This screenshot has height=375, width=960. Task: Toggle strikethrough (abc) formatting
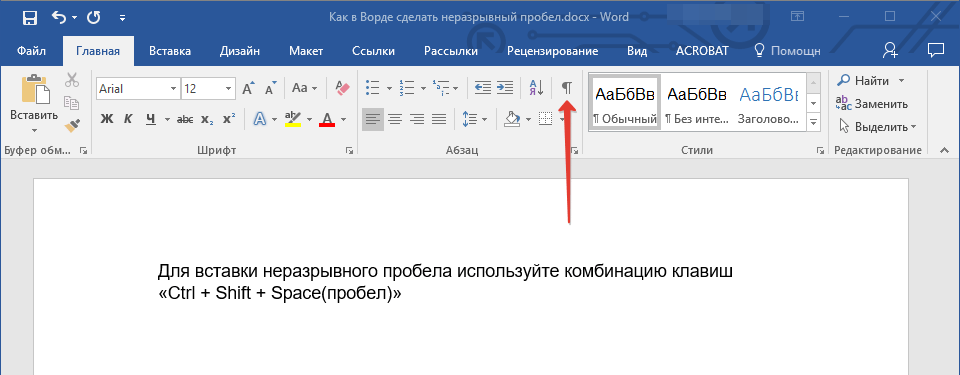[185, 119]
